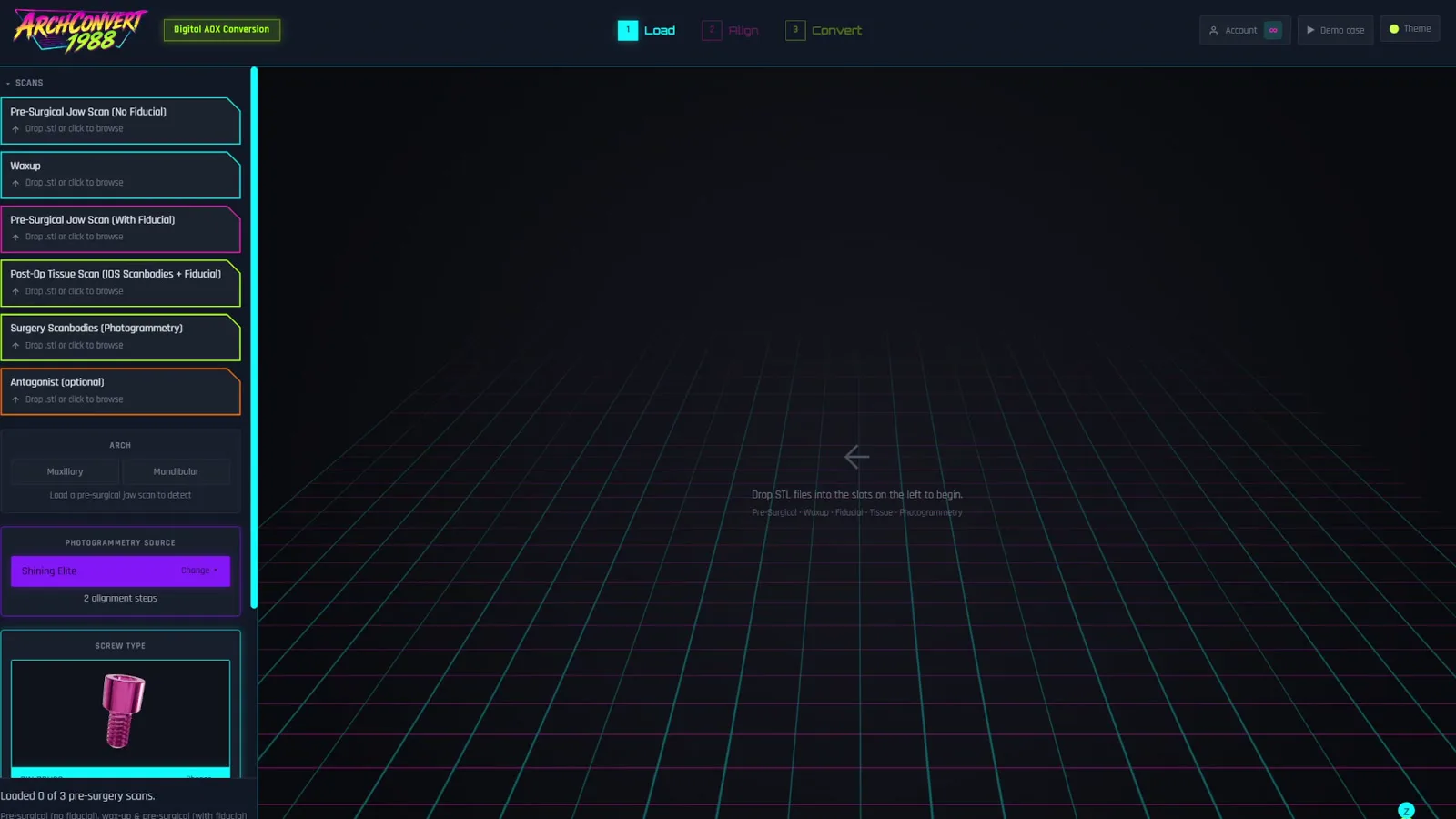Click the "2 alignment steps" text

pyautogui.click(x=120, y=599)
